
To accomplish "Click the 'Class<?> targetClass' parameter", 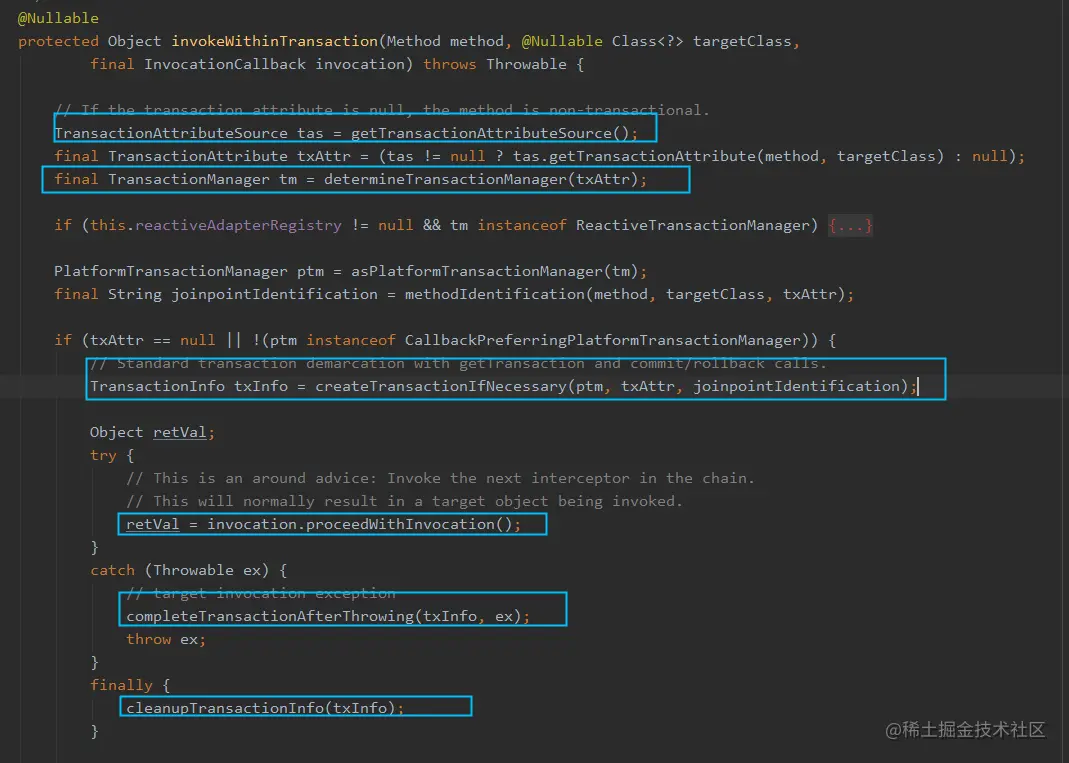I will coord(702,41).
